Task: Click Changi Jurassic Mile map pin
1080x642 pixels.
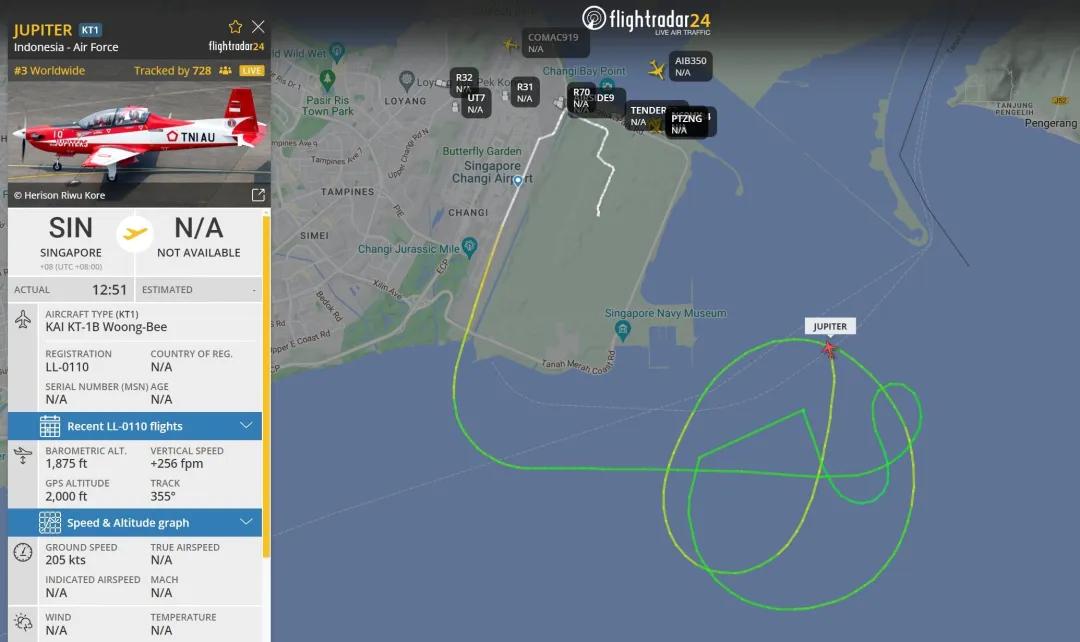Action: tap(470, 246)
